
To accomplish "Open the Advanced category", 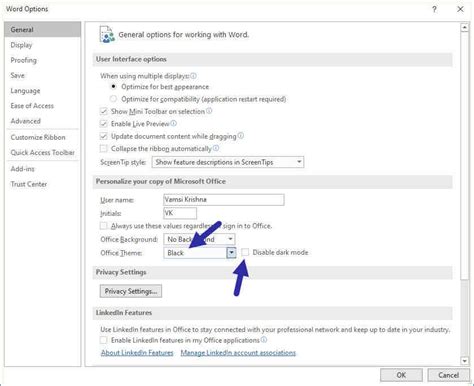I will [43, 121].
